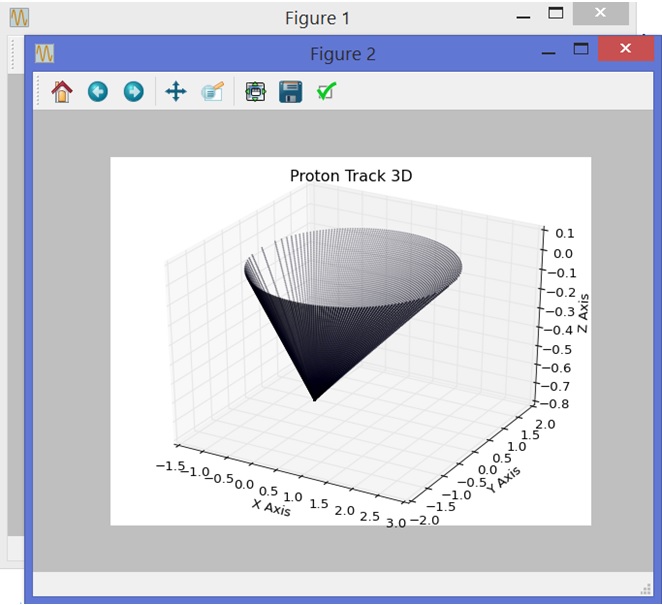Activate the Pan axes tool
Screen dimensions: 662x605
(x=175, y=92)
